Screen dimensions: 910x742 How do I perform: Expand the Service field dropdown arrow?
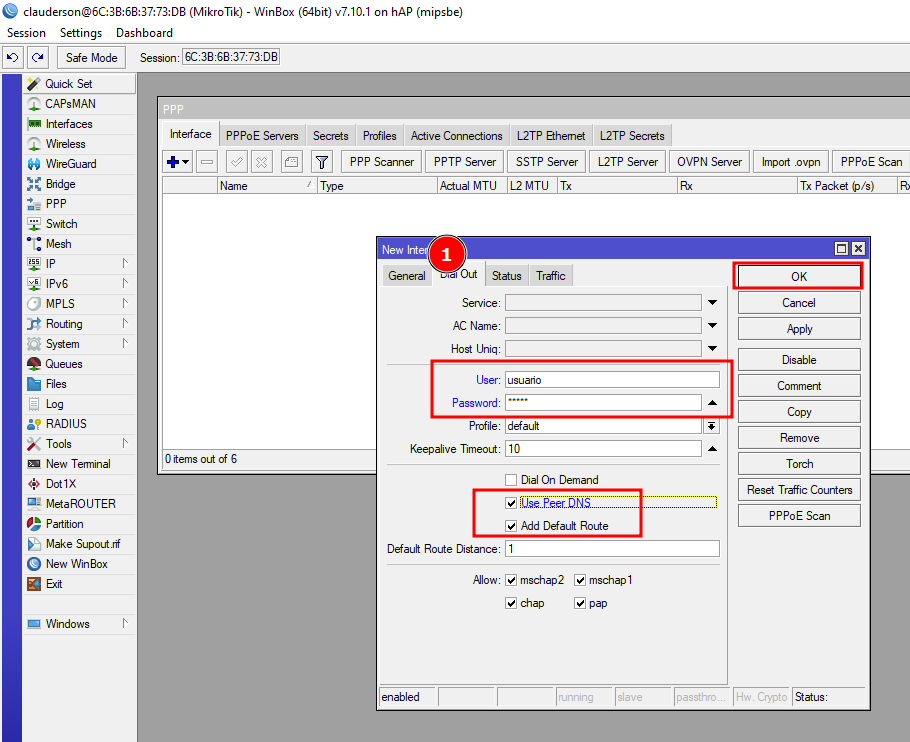click(x=712, y=303)
